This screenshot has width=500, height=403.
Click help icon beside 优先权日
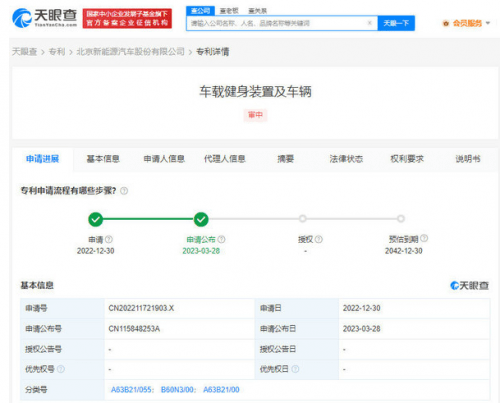coord(295,369)
